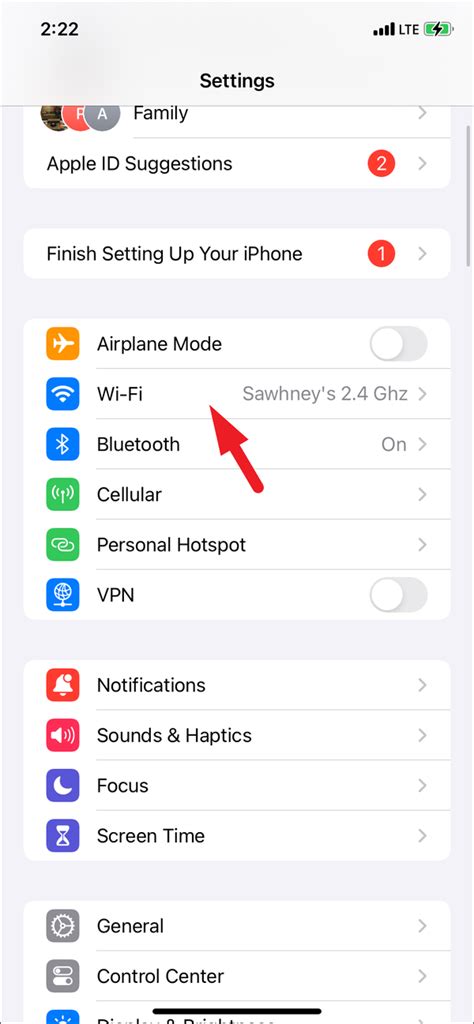This screenshot has width=474, height=1024.
Task: Tap the red badge on Apple ID Suggestions
Action: [x=381, y=163]
